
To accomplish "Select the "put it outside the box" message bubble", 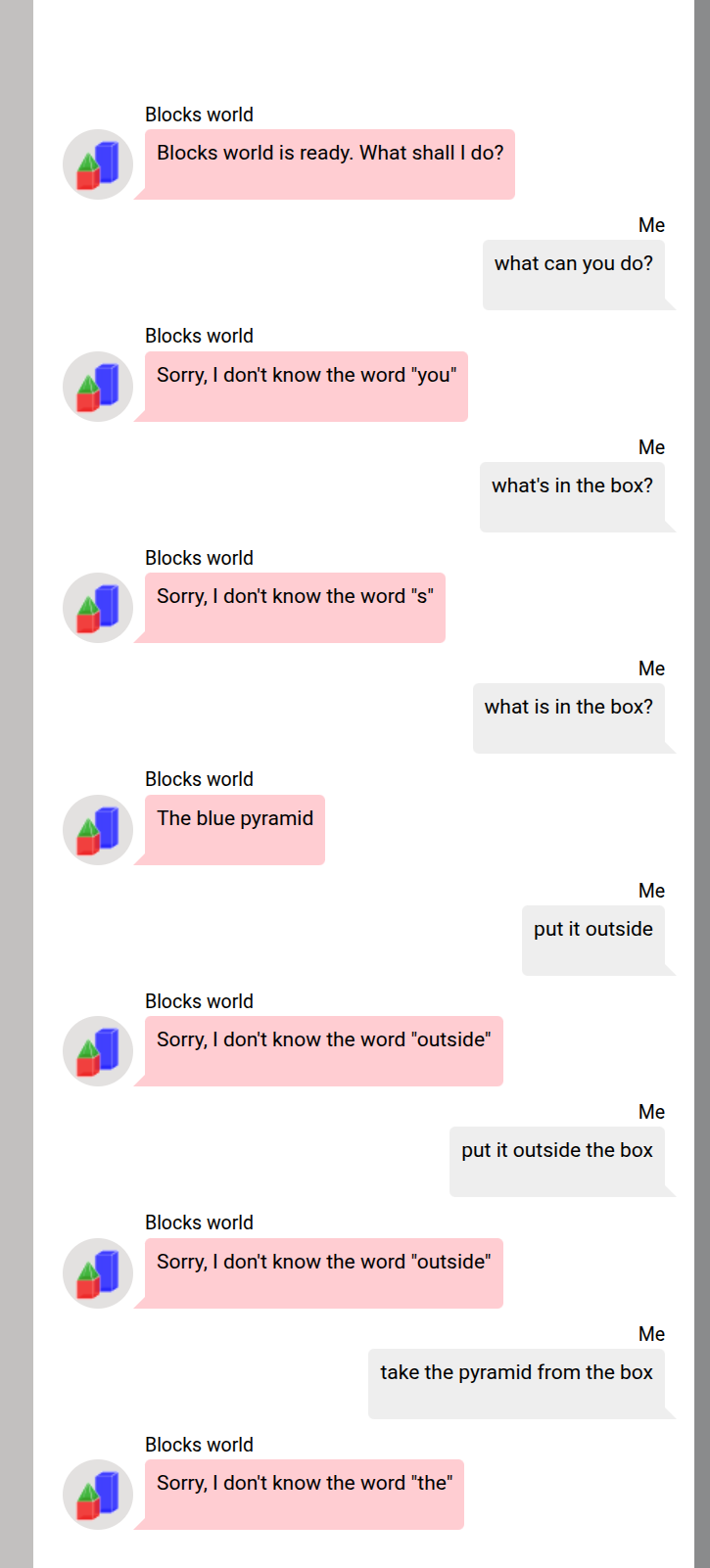I will (x=556, y=1161).
